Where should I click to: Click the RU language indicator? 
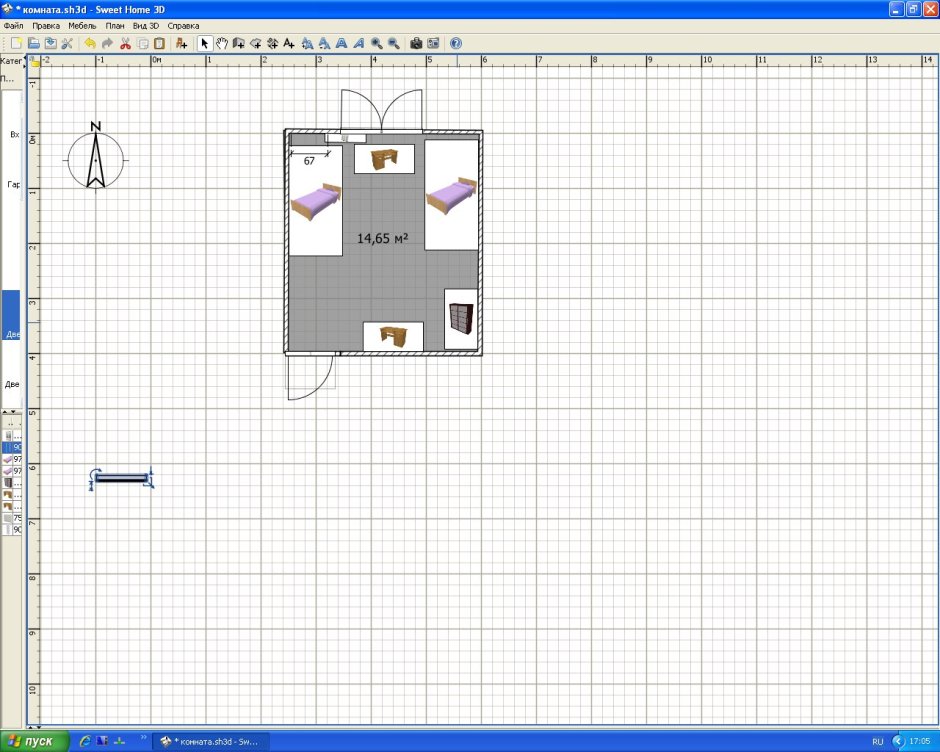coord(878,742)
